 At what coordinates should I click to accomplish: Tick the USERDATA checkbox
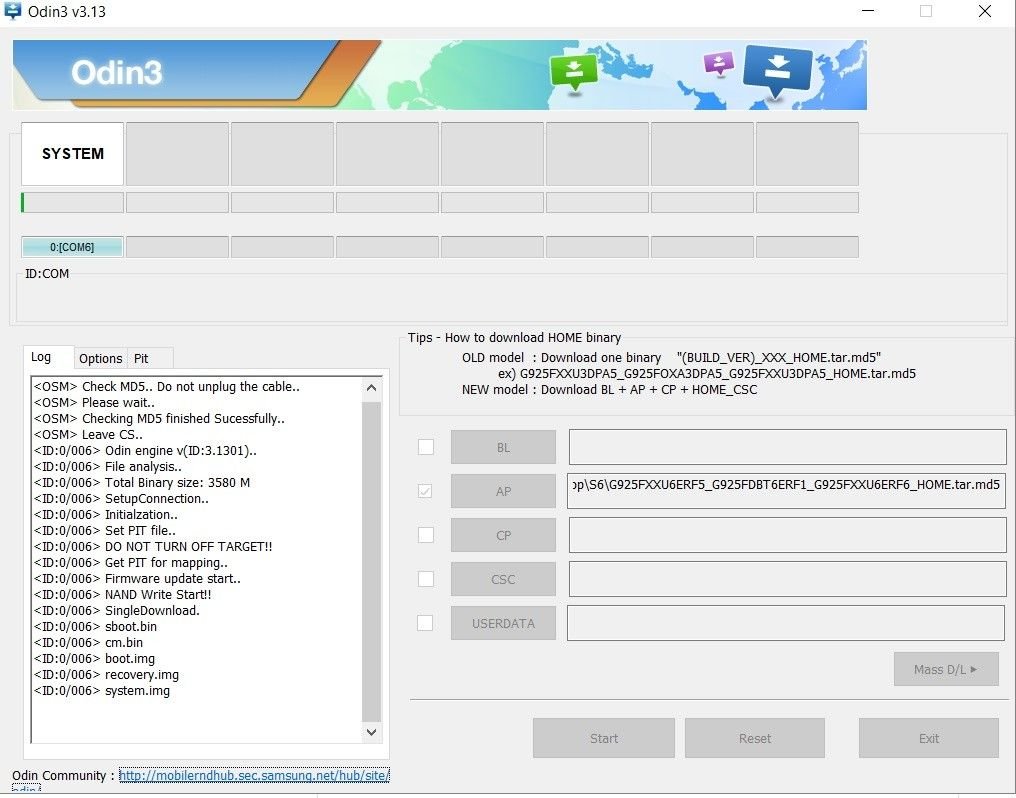(425, 623)
